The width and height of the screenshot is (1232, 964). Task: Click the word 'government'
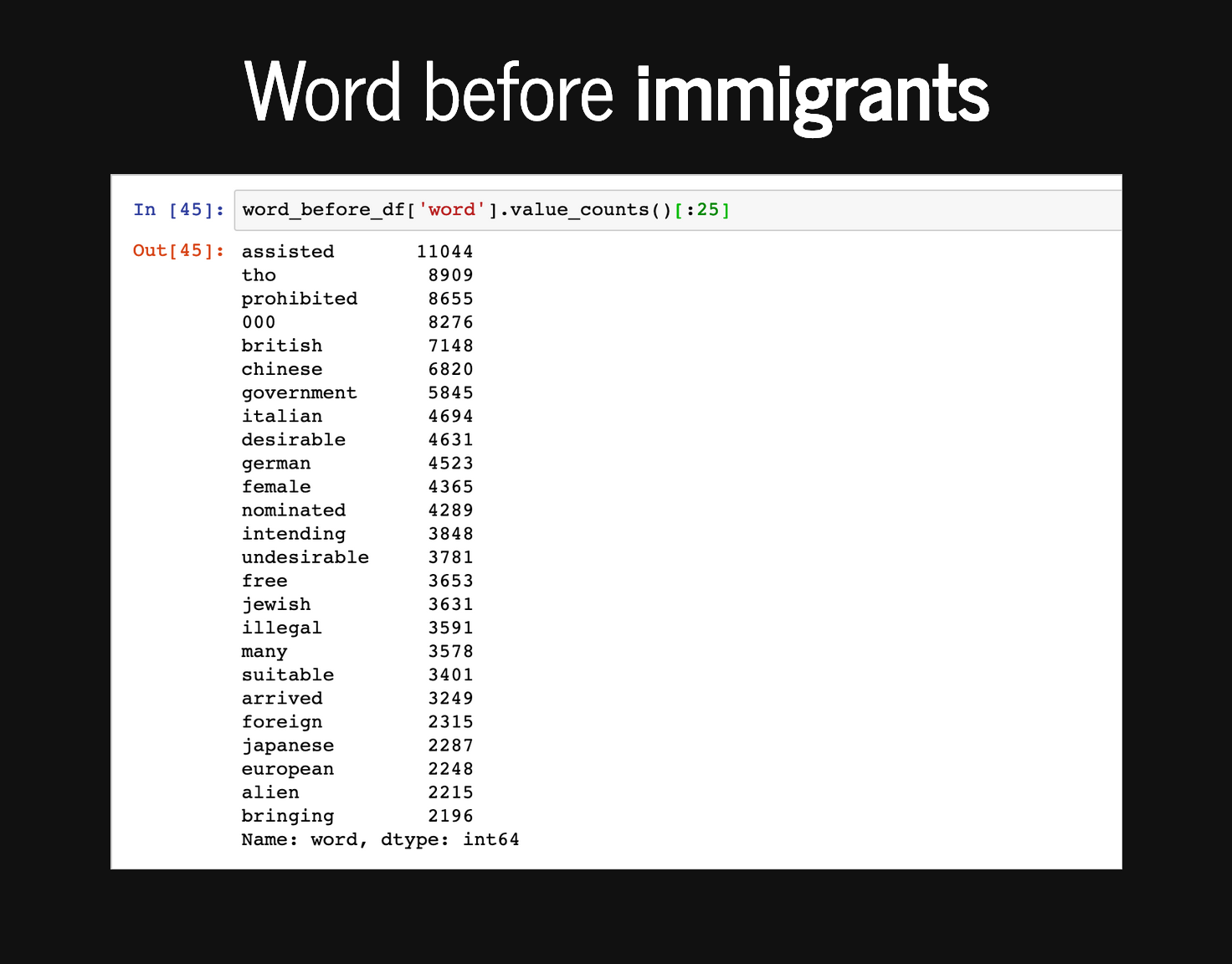pyautogui.click(x=300, y=393)
